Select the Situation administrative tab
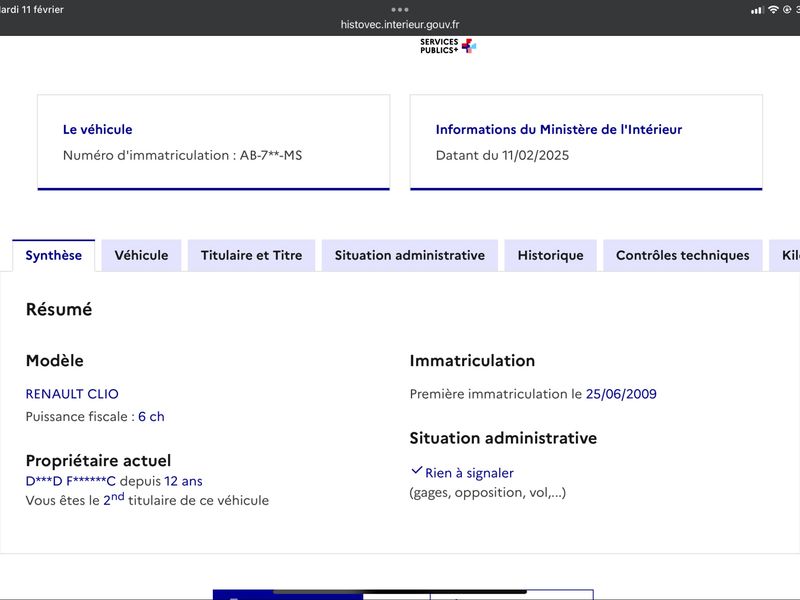 click(410, 255)
